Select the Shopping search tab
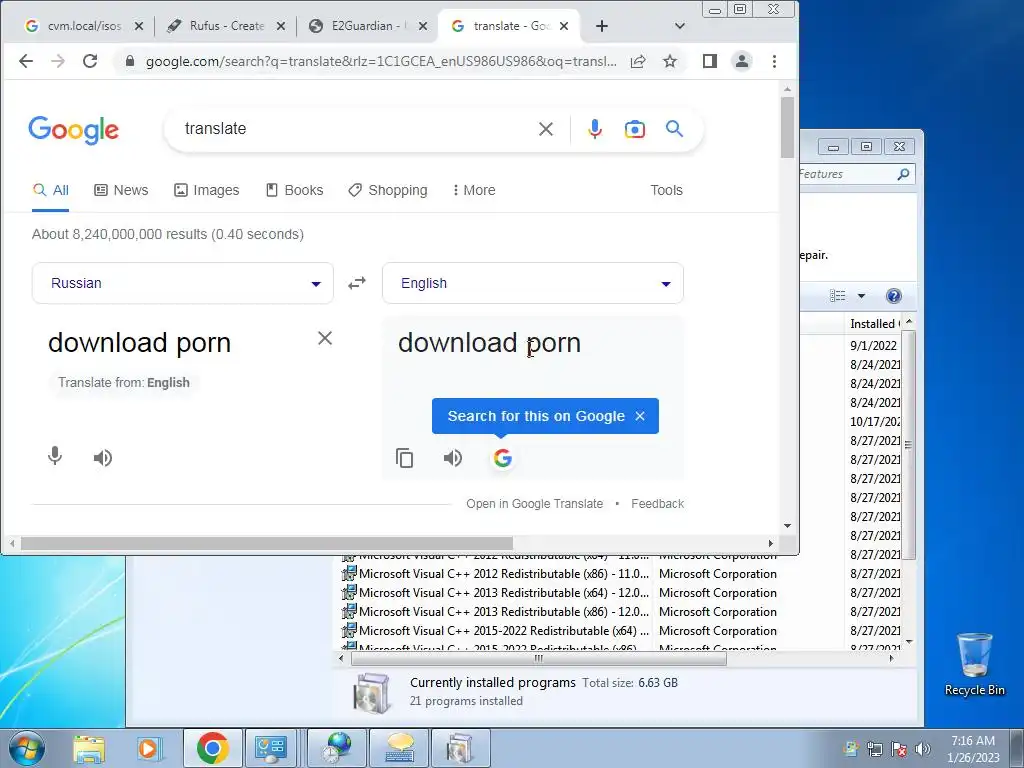Viewport: 1024px width, 768px height. pos(388,190)
